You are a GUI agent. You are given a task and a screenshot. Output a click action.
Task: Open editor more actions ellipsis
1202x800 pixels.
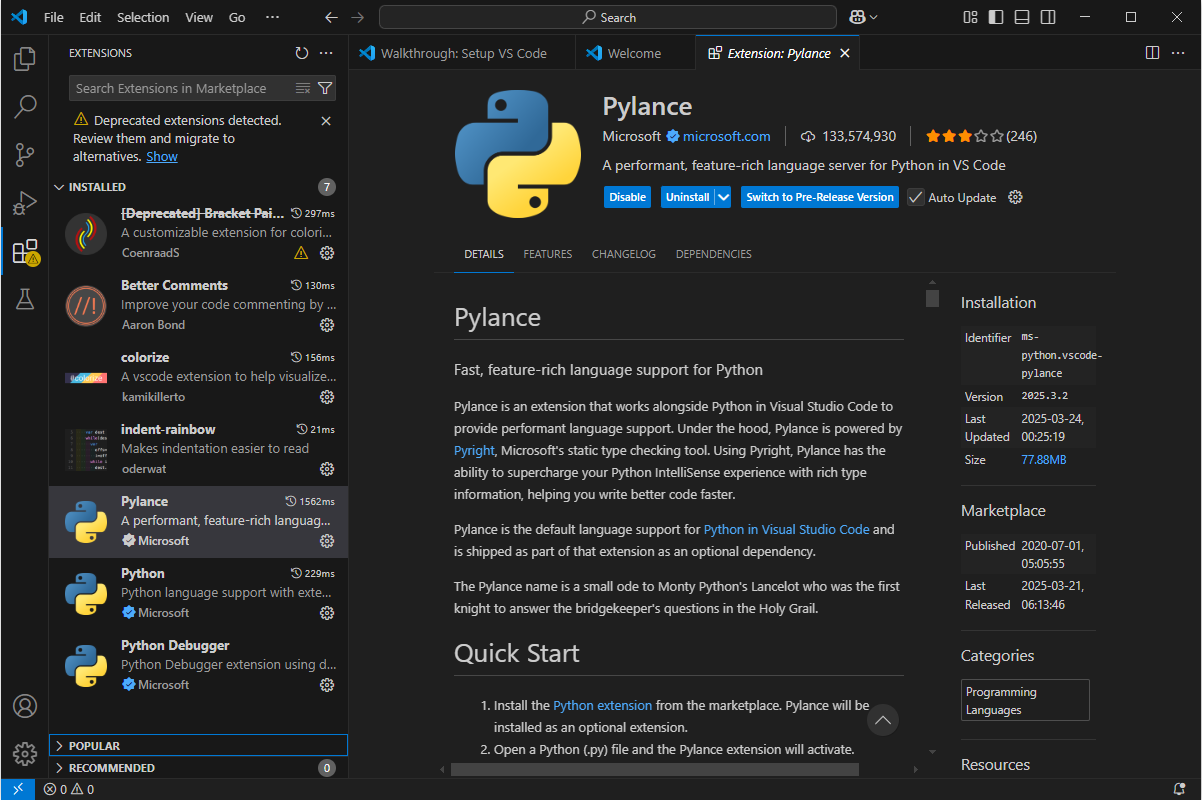[1178, 53]
